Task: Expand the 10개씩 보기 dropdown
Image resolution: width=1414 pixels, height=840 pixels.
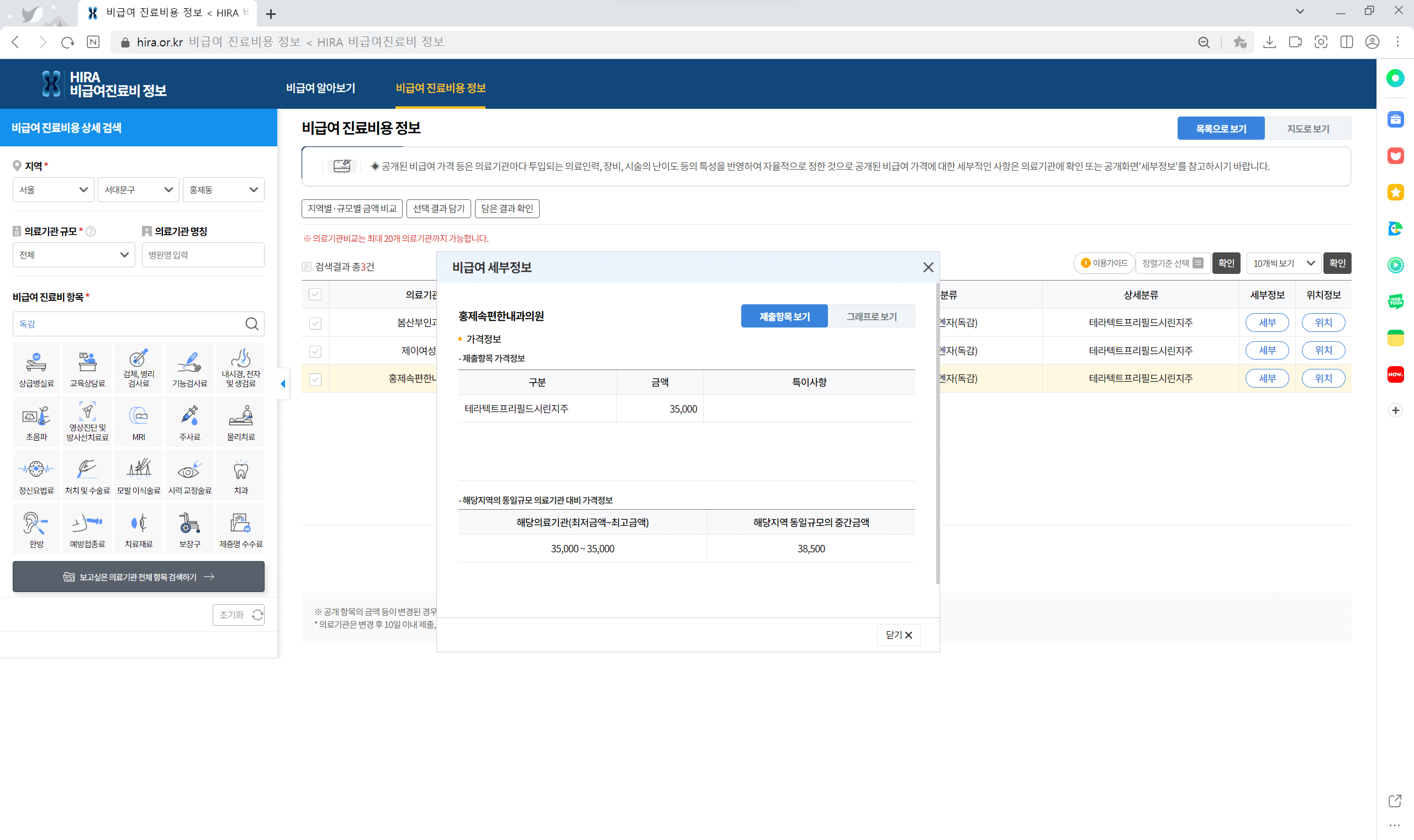Action: [x=1283, y=263]
